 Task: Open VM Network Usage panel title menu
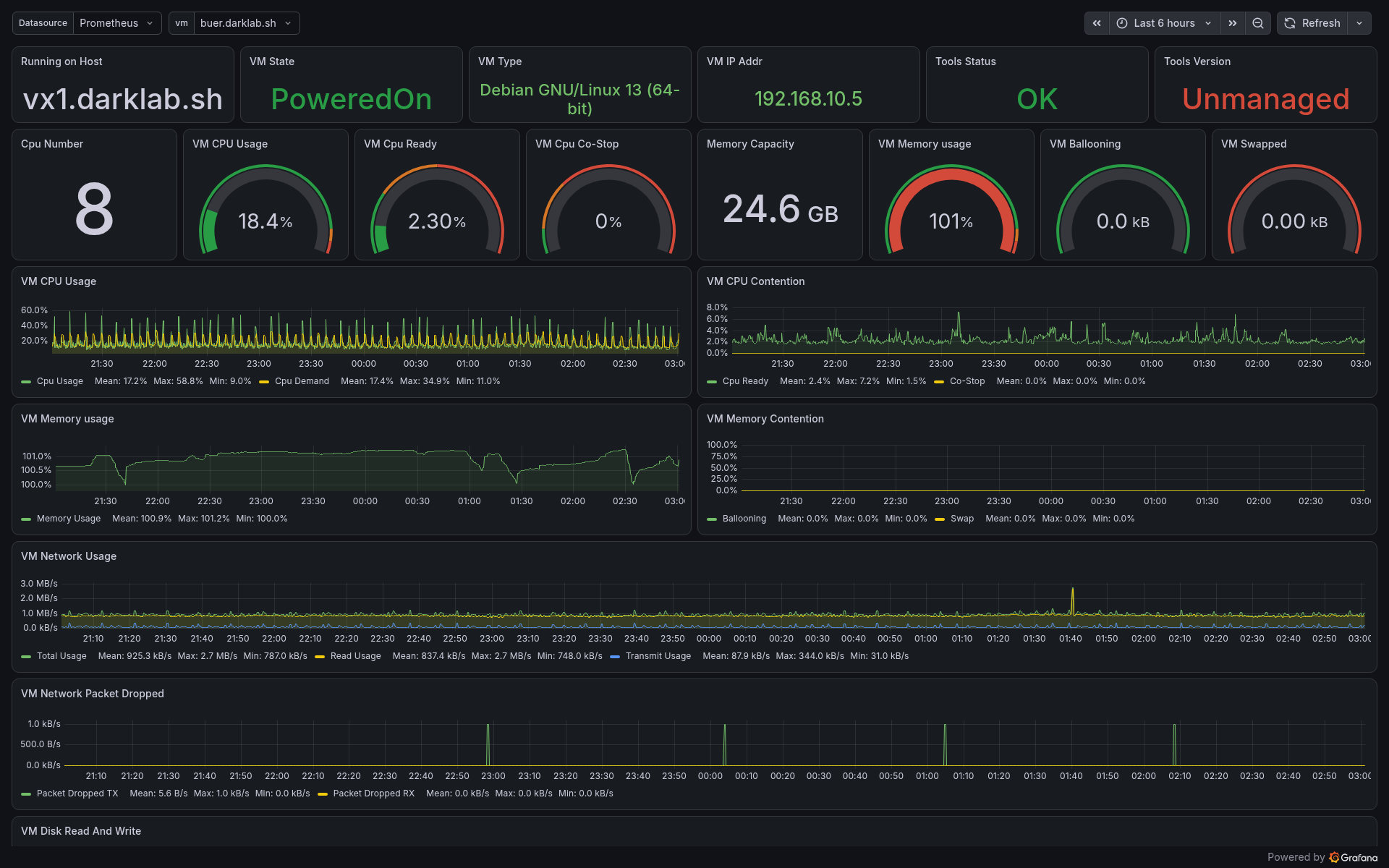tap(69, 556)
